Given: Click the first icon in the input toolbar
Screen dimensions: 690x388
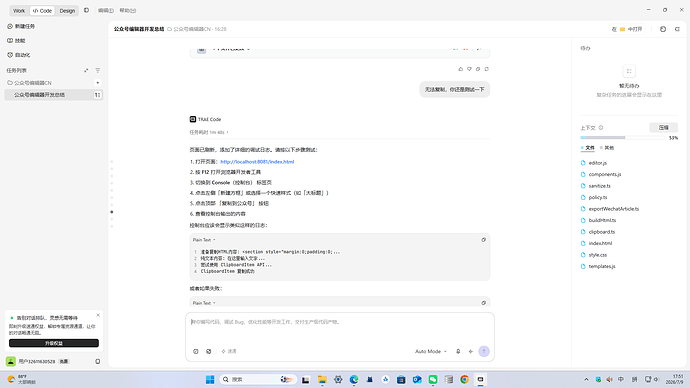Looking at the screenshot, I should tap(196, 351).
